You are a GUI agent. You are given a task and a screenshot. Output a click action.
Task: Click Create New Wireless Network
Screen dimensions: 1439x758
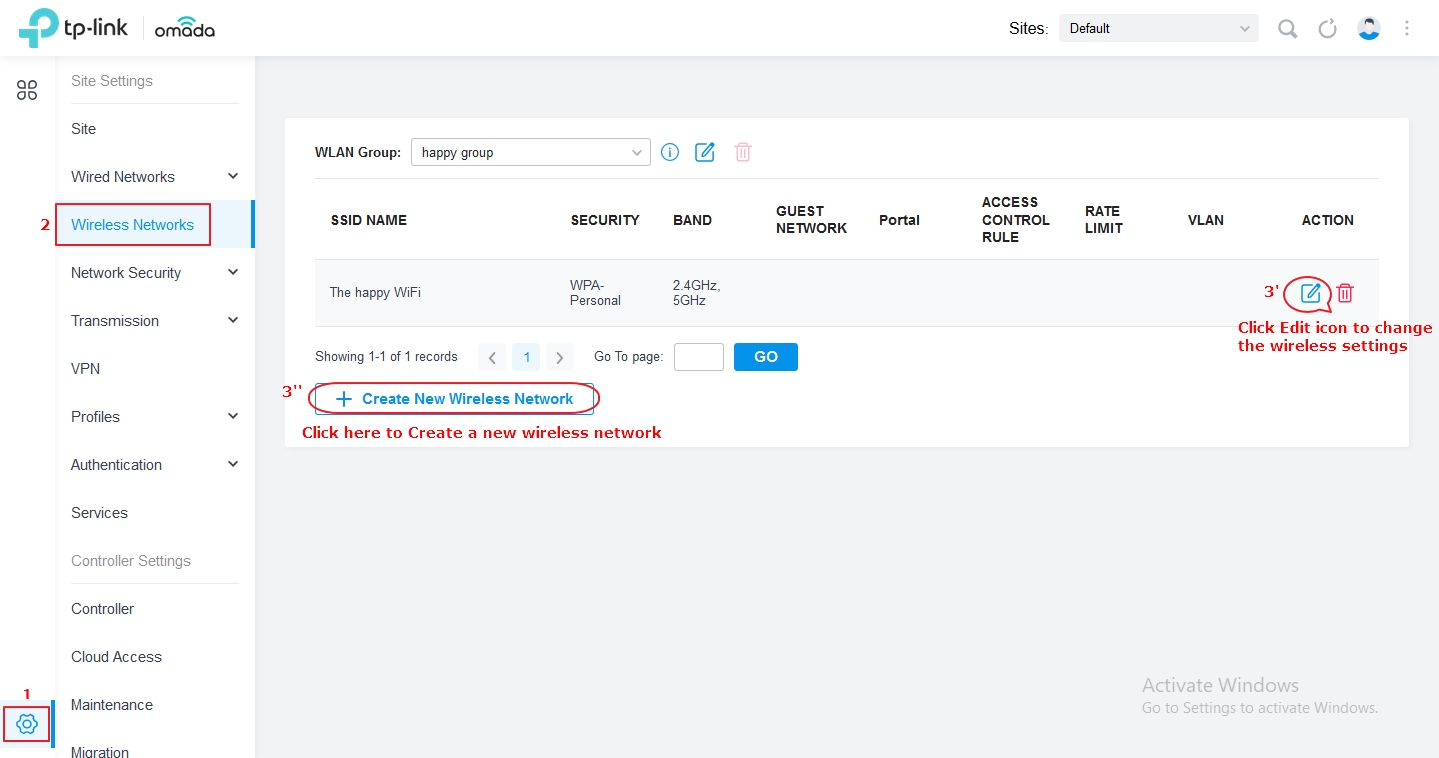pyautogui.click(x=454, y=398)
